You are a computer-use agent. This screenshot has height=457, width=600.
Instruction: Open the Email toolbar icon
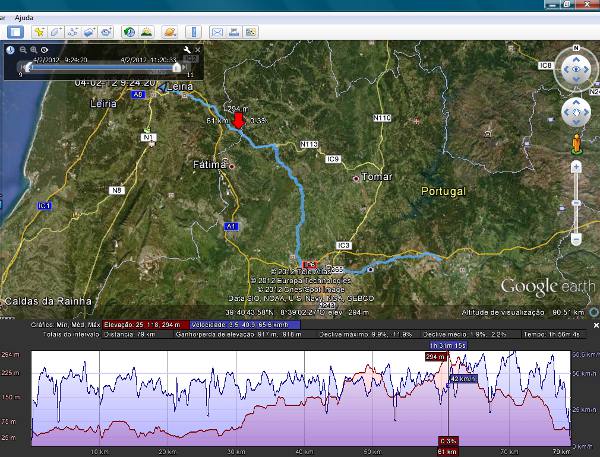pyautogui.click(x=217, y=32)
